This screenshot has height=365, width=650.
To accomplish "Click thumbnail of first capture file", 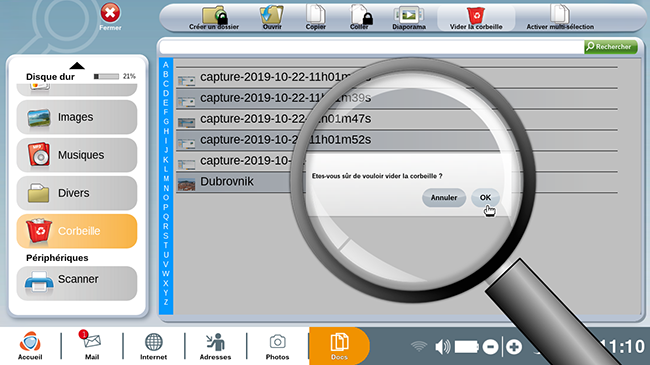I will click(187, 80).
